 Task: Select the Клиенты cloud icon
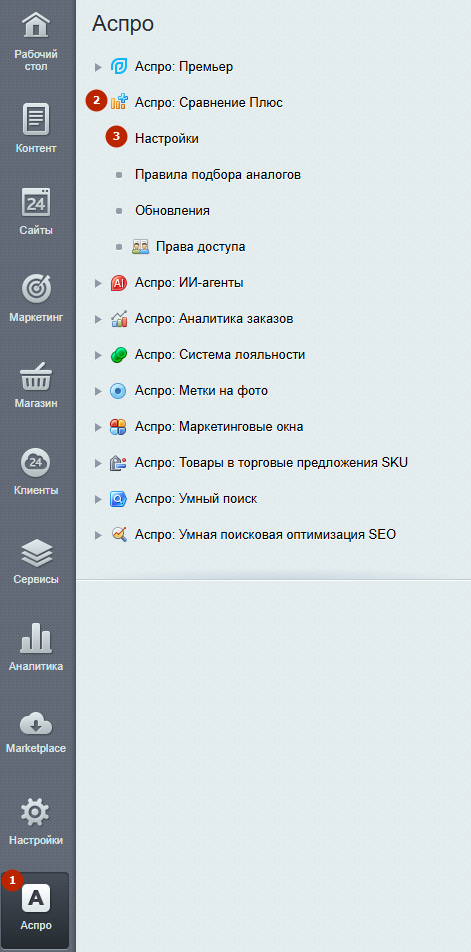[36, 463]
